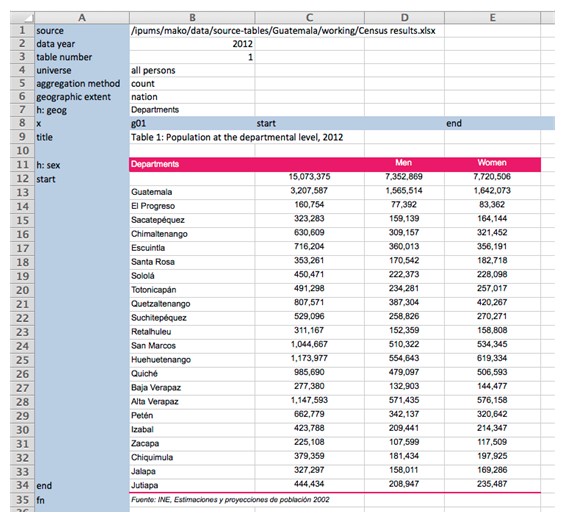564x516 pixels.
Task: Click the Men column heading cell
Action: point(404,163)
